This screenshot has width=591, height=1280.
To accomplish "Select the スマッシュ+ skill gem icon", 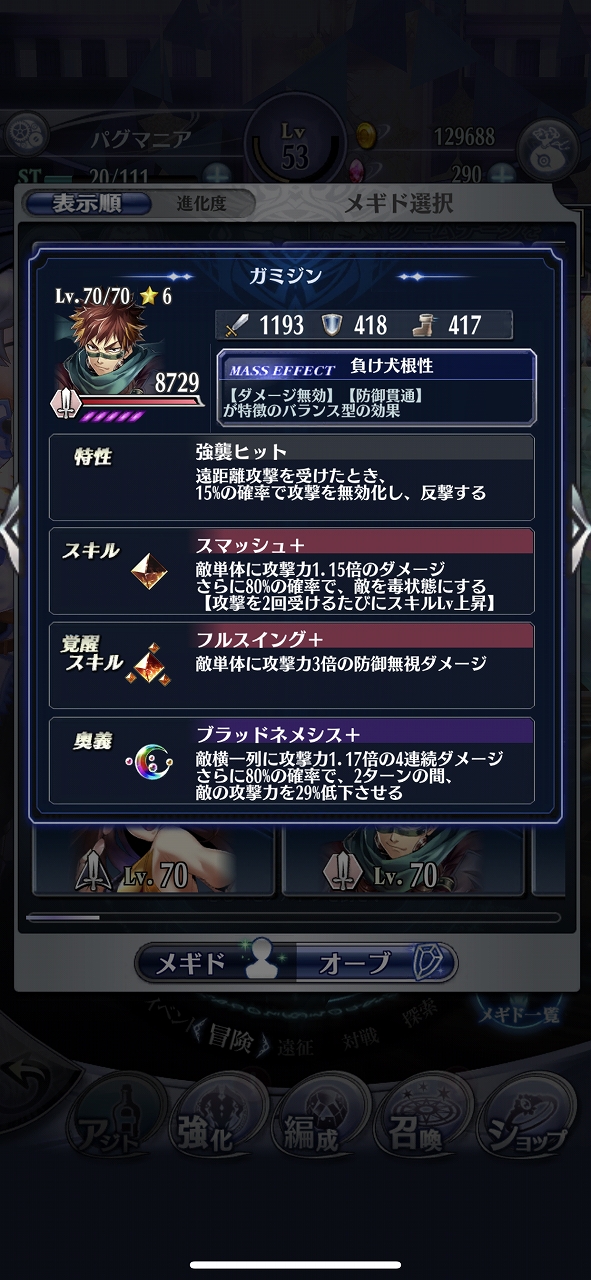I will [x=150, y=569].
